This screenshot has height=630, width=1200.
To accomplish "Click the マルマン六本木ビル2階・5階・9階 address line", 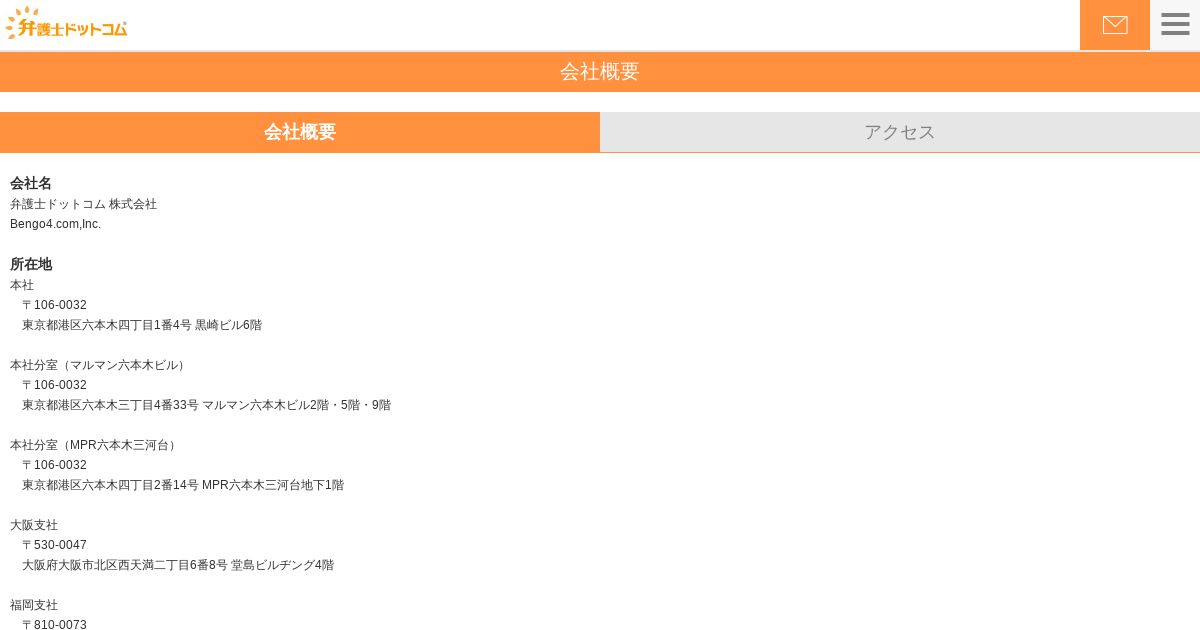I will point(207,405).
